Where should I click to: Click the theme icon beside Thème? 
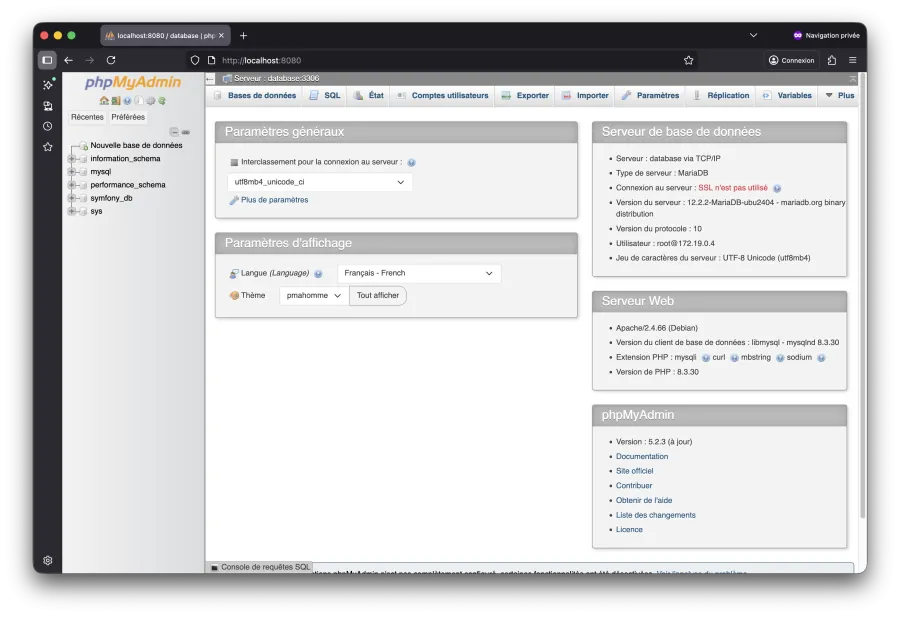click(x=234, y=295)
